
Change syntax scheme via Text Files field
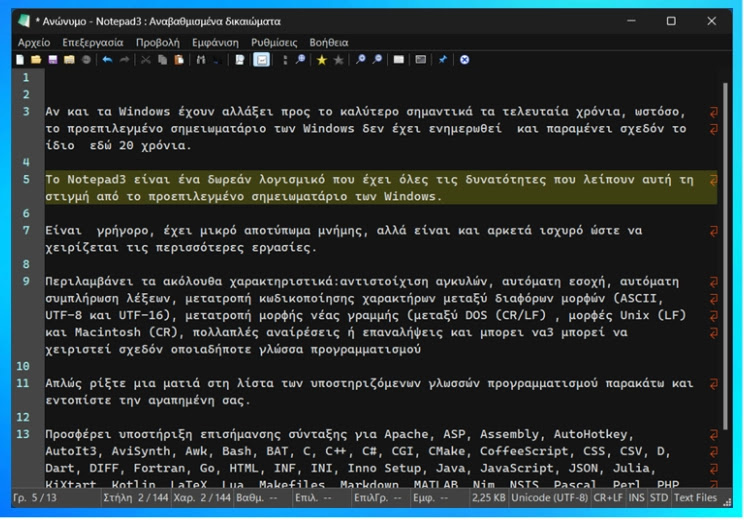click(x=696, y=498)
